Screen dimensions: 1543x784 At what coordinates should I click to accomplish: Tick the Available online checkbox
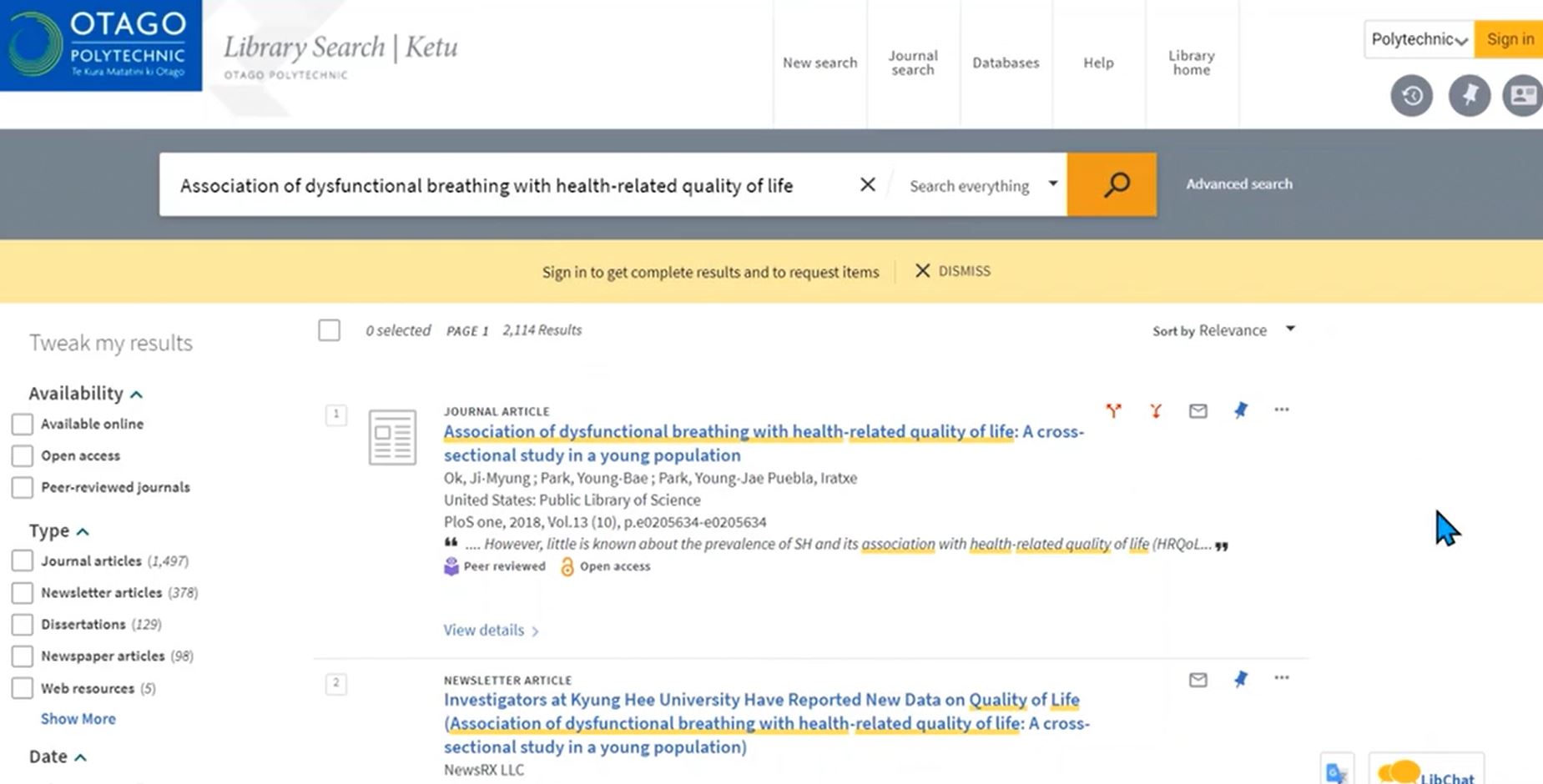(x=23, y=424)
